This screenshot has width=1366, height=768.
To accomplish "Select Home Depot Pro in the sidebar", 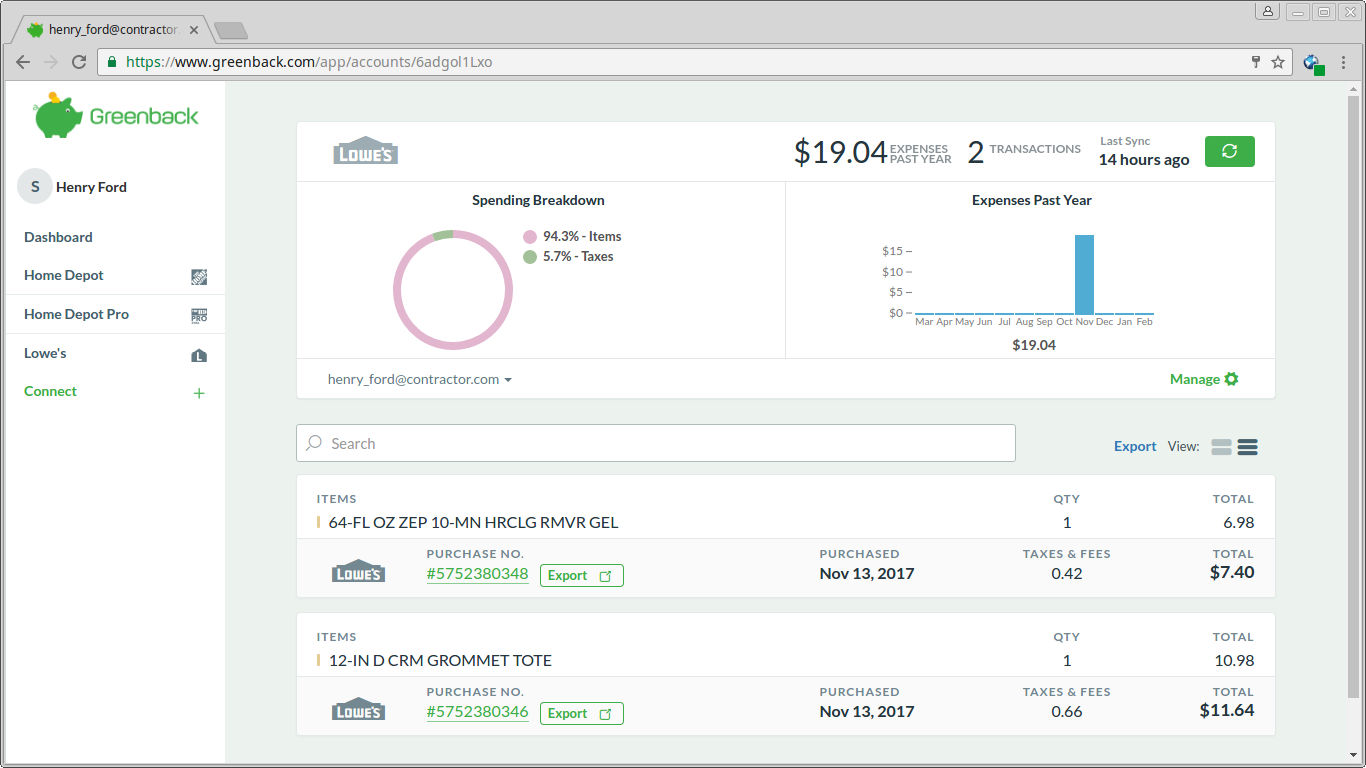I will point(77,314).
